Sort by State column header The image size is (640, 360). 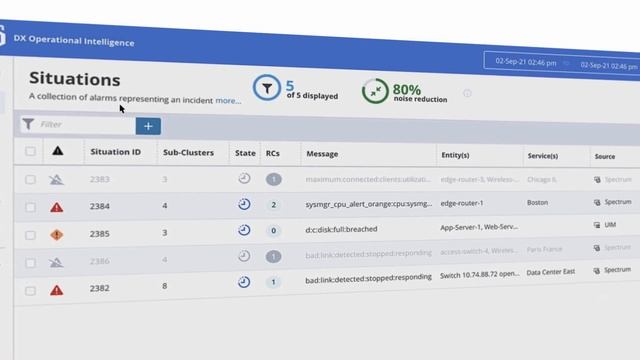[245, 153]
